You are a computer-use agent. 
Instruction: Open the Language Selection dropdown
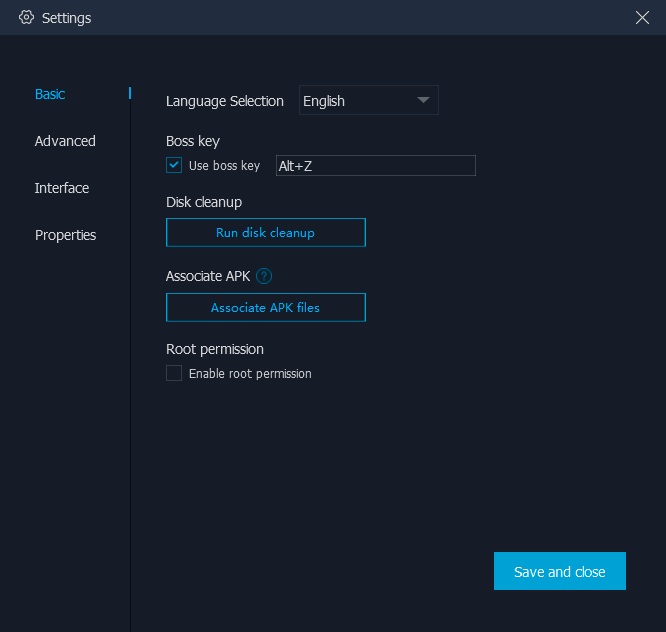pos(369,100)
